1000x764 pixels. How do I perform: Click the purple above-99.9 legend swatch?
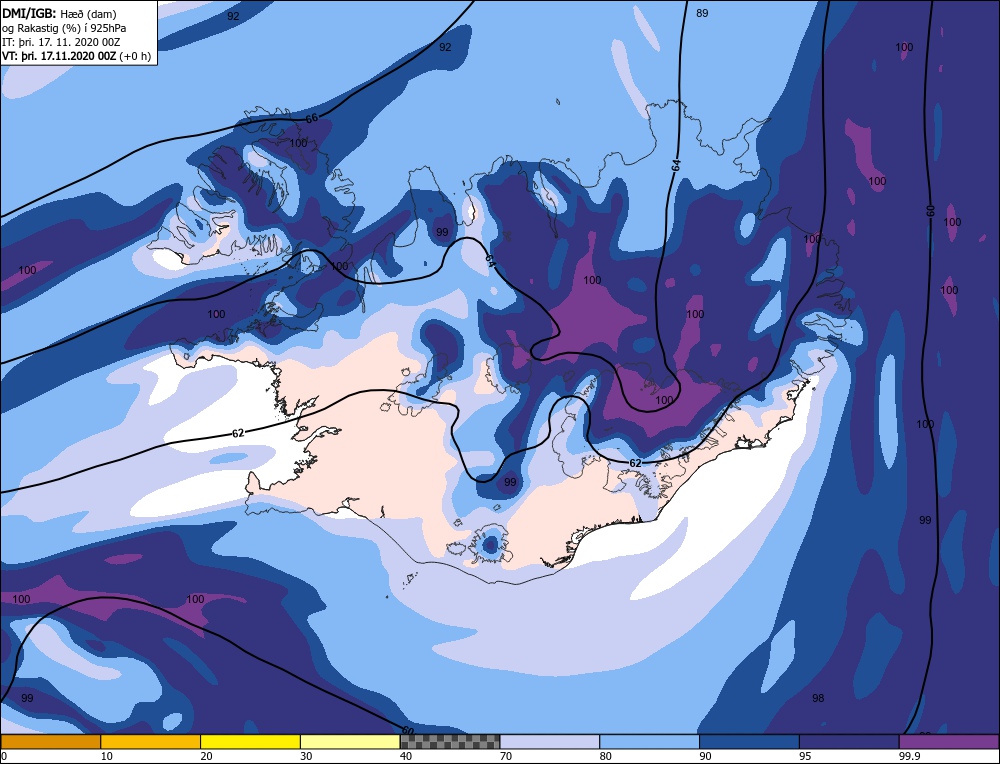pyautogui.click(x=949, y=741)
